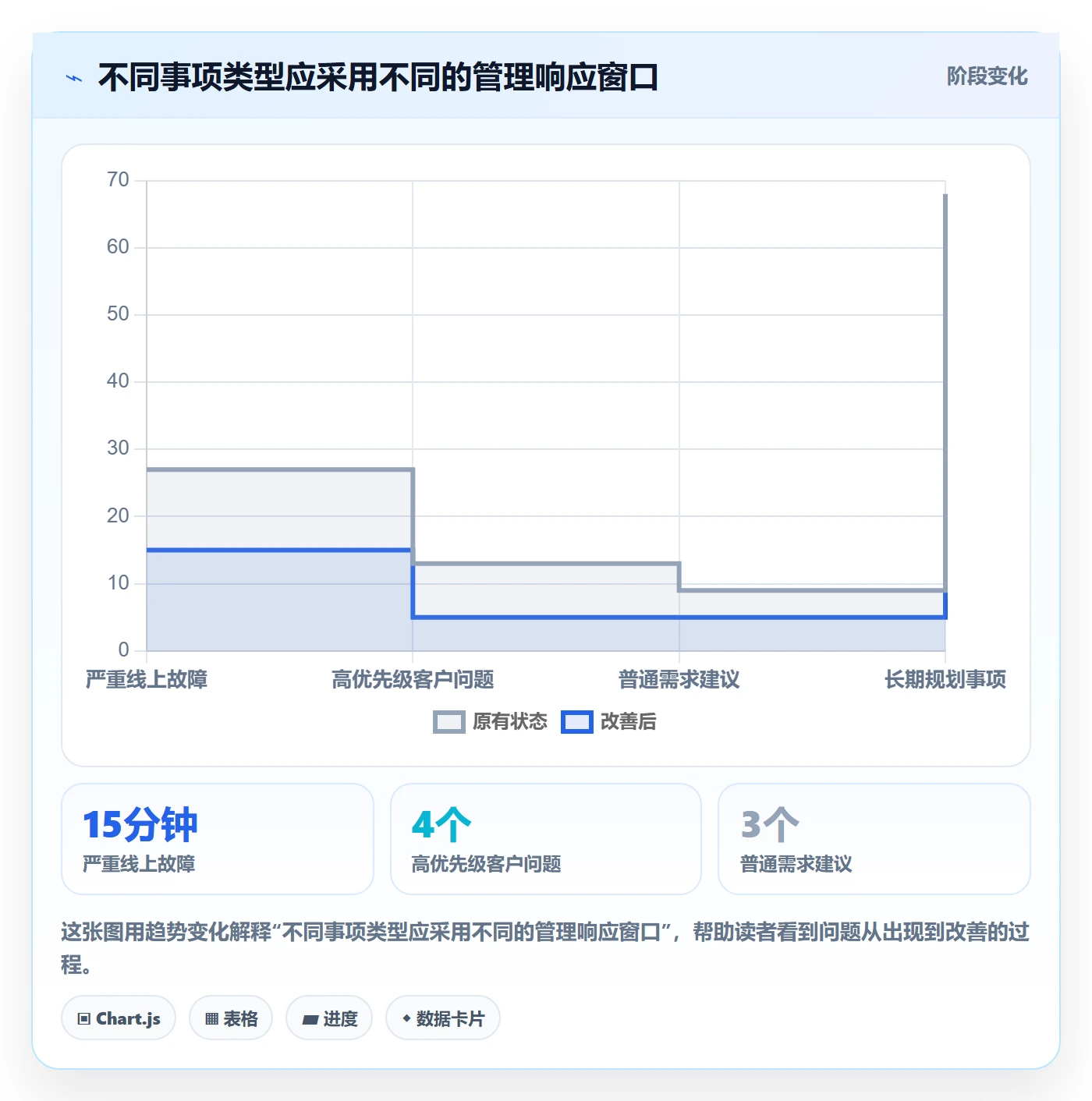The image size is (1092, 1101).
Task: Click x-axis label 长期规划事项
Action: pos(945,680)
